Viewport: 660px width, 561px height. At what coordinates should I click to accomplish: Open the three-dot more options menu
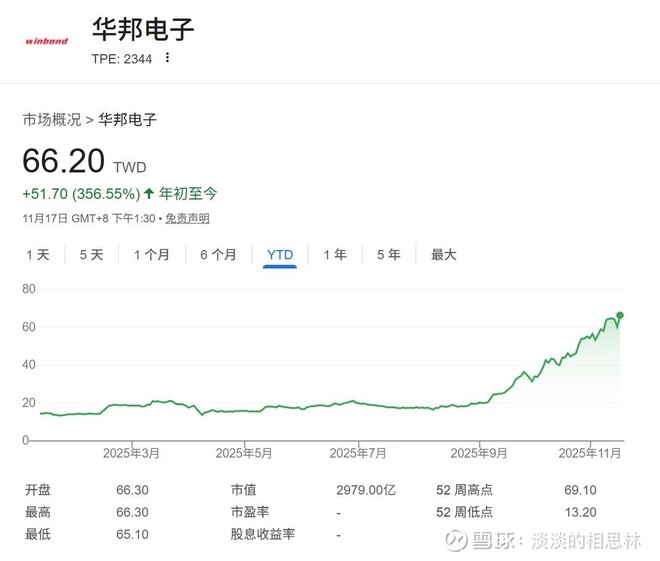click(x=168, y=58)
